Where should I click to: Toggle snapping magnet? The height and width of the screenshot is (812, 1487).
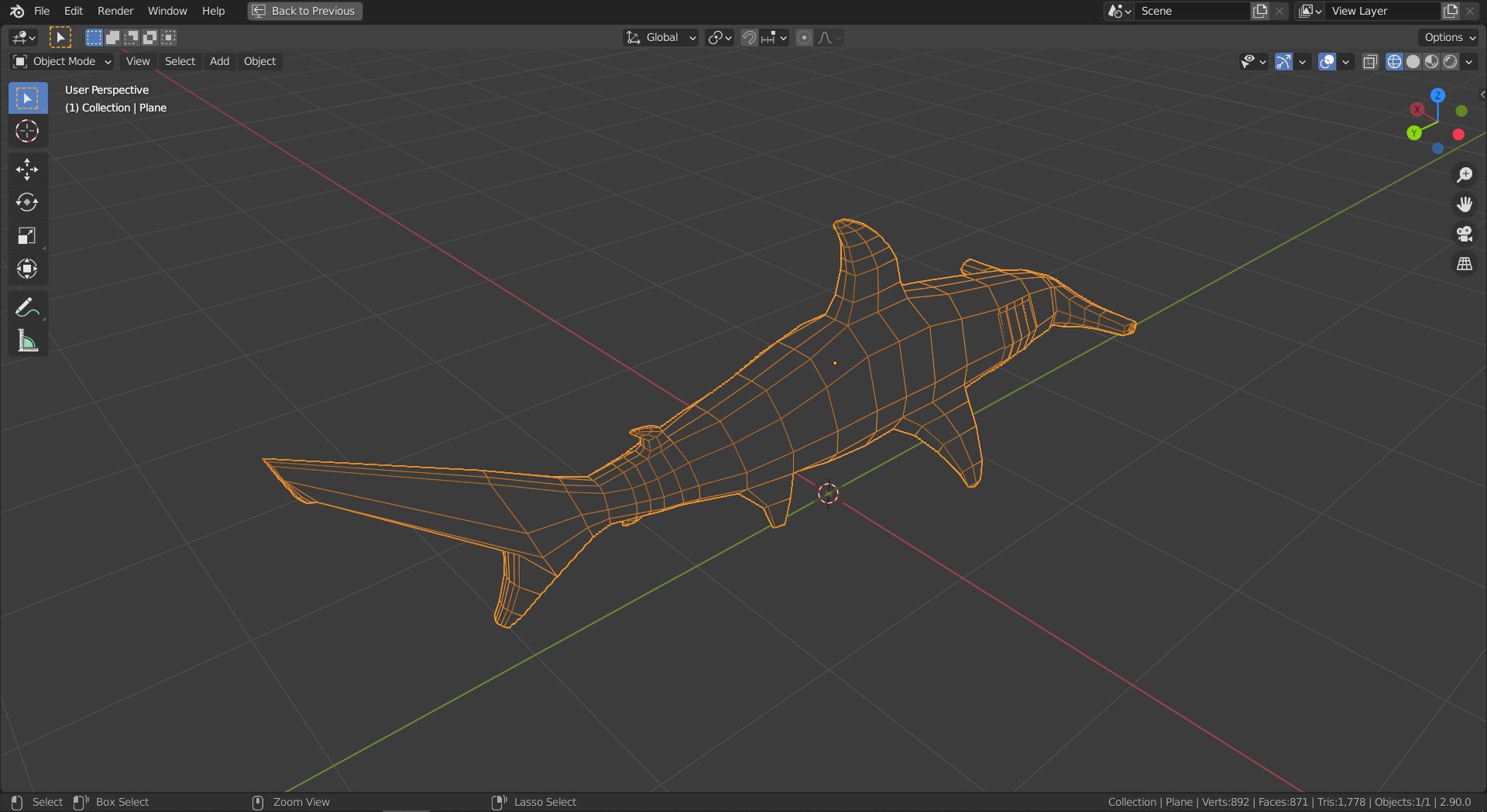[749, 37]
